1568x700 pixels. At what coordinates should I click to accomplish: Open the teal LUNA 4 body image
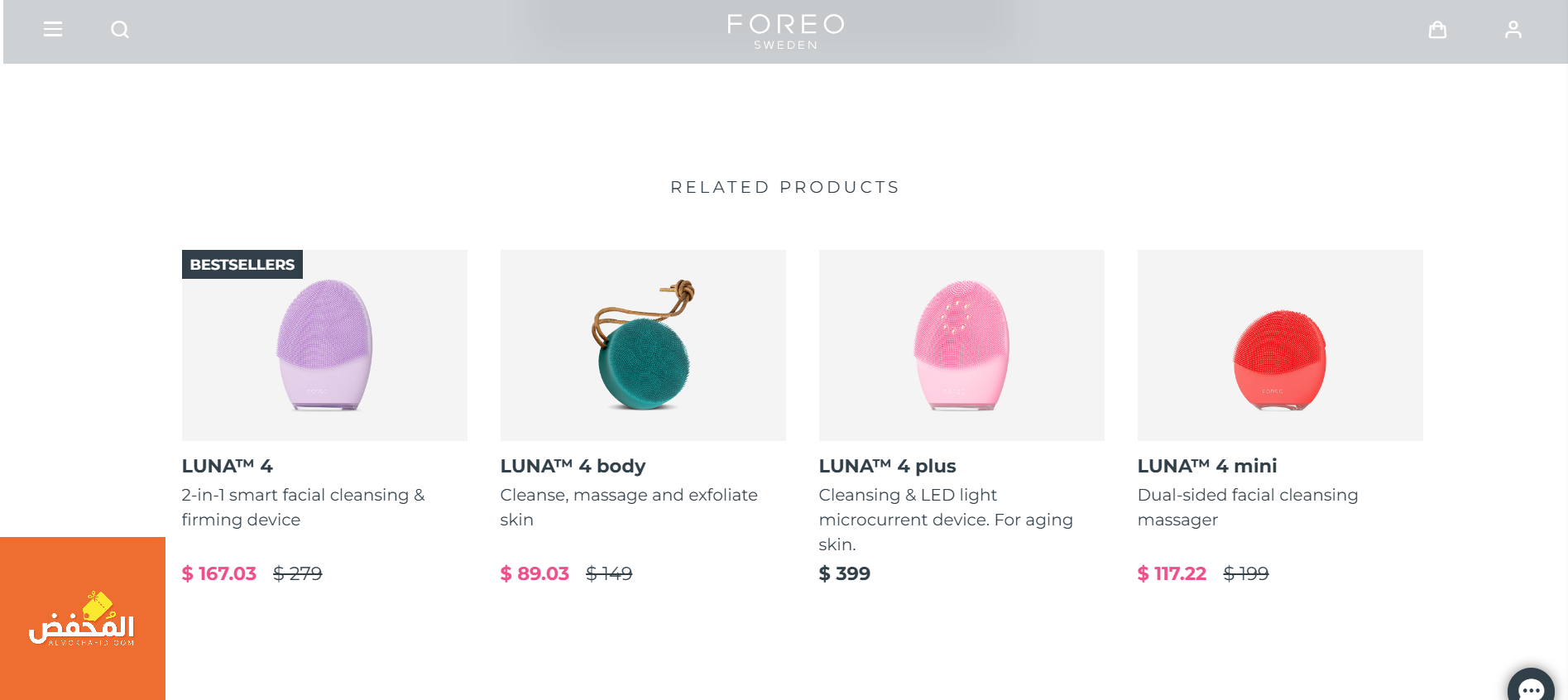[x=643, y=346]
